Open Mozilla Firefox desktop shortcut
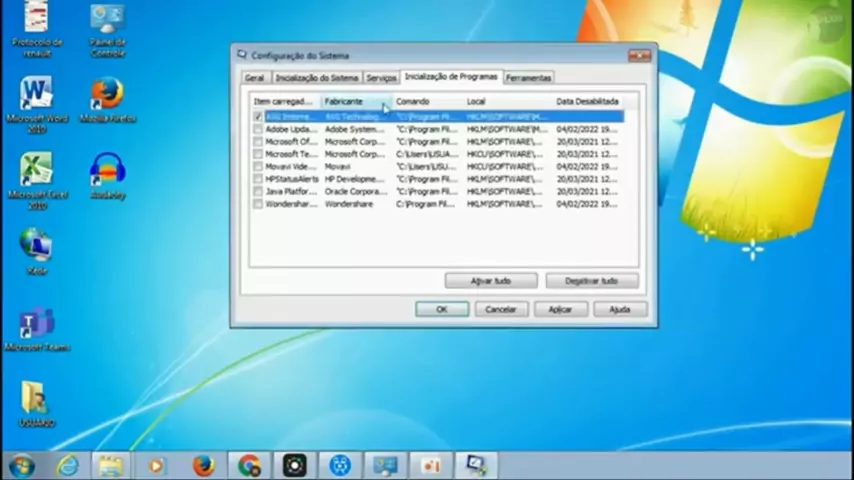 (x=107, y=99)
